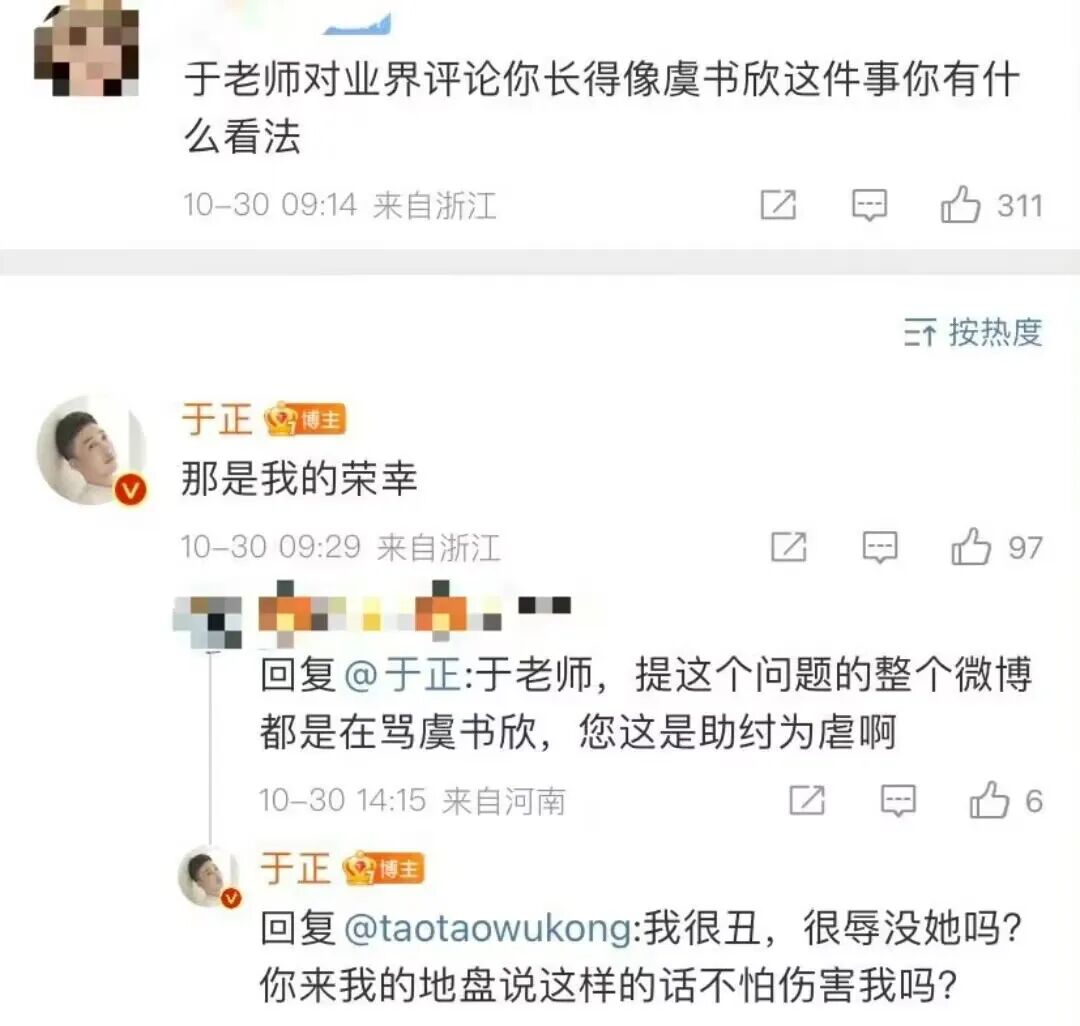Open 于正's small avatar in nested reply
1080x1026 pixels.
tap(209, 877)
